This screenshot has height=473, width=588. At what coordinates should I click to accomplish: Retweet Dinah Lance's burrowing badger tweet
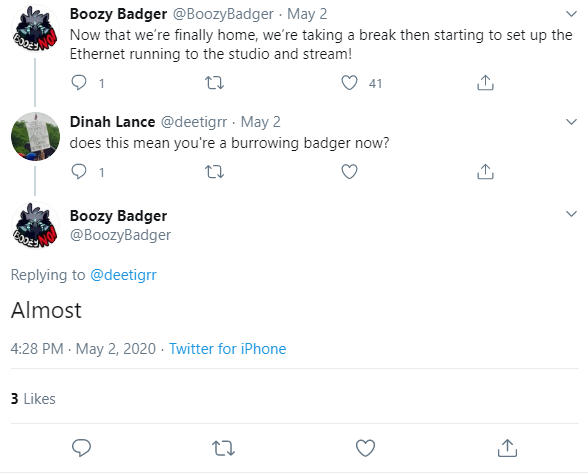tap(214, 172)
